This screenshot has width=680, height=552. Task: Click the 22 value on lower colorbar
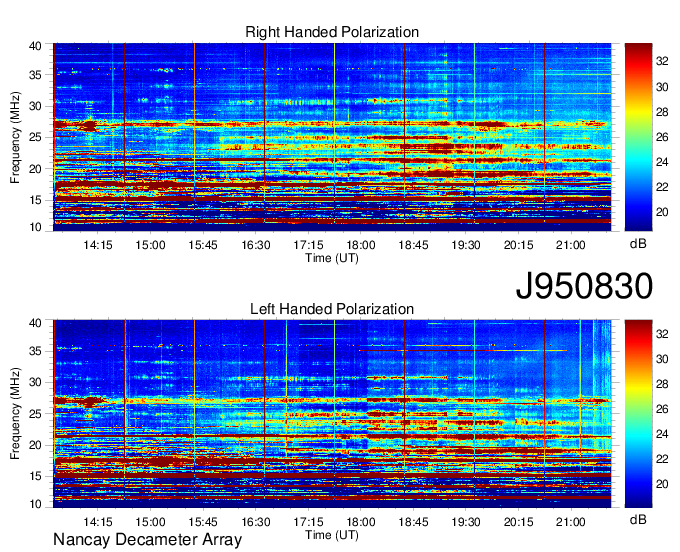pos(662,459)
